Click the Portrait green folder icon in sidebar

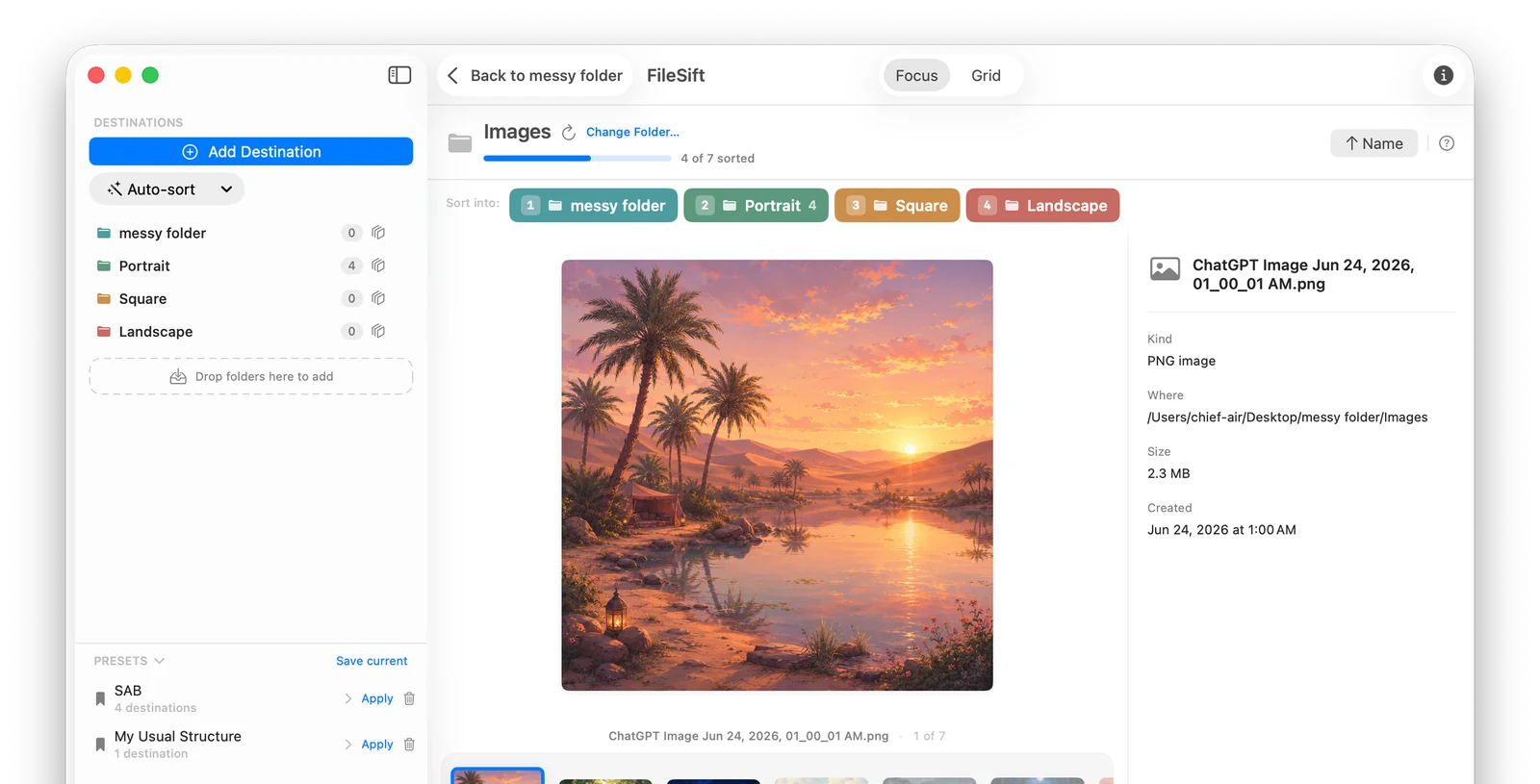tap(103, 266)
